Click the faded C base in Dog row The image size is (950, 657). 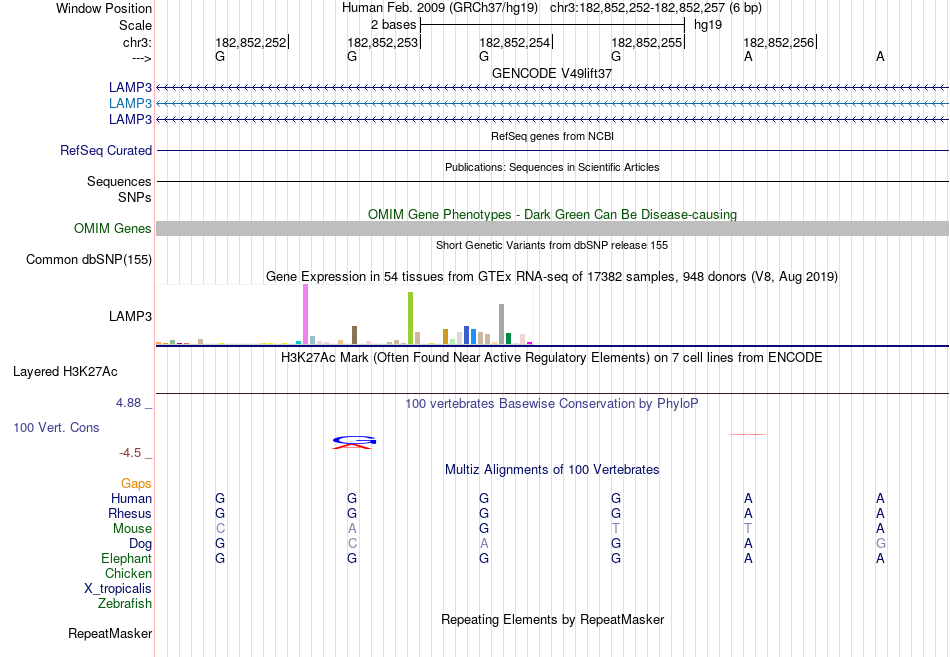pos(352,544)
